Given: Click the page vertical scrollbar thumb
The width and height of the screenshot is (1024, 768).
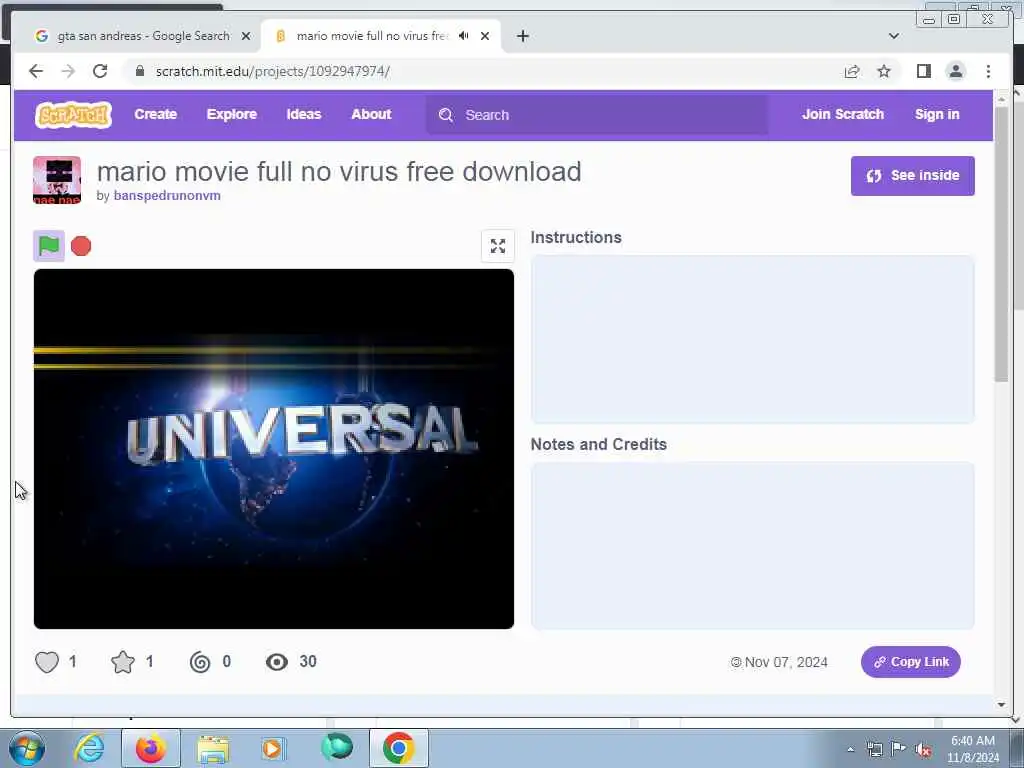Looking at the screenshot, I should [1001, 244].
